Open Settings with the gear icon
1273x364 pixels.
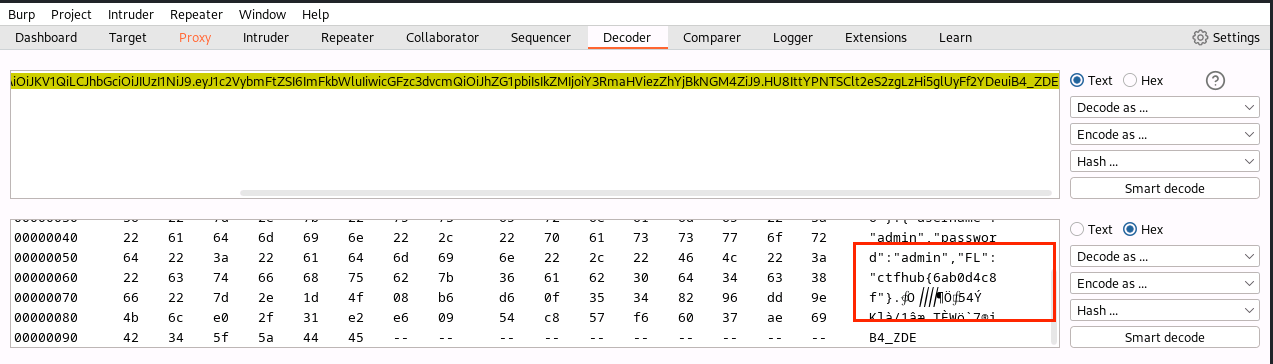coord(1226,38)
